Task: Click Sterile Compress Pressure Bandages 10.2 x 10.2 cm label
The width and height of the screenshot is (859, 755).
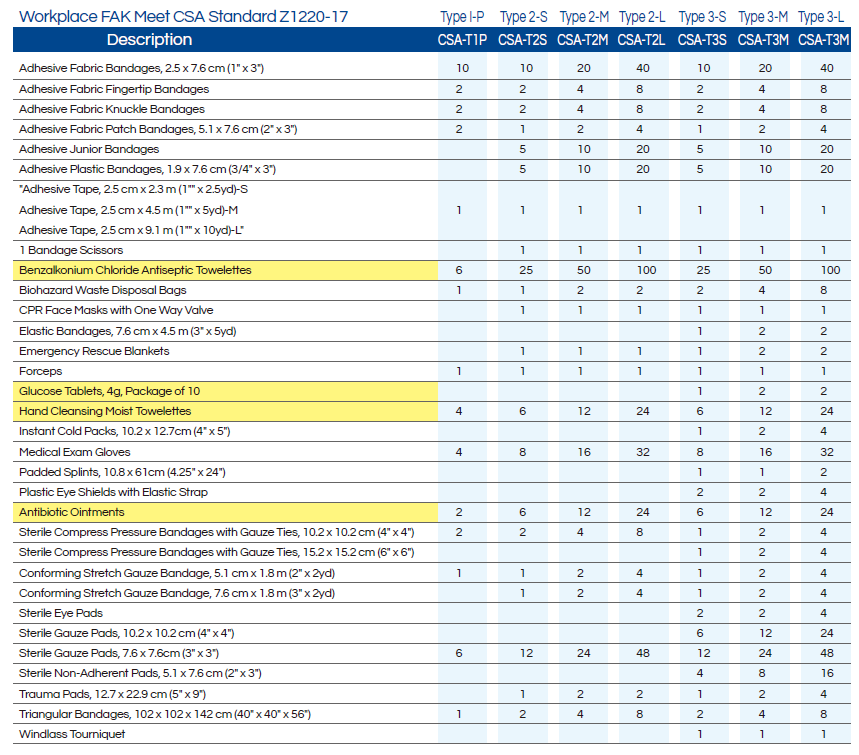Action: click(x=217, y=532)
